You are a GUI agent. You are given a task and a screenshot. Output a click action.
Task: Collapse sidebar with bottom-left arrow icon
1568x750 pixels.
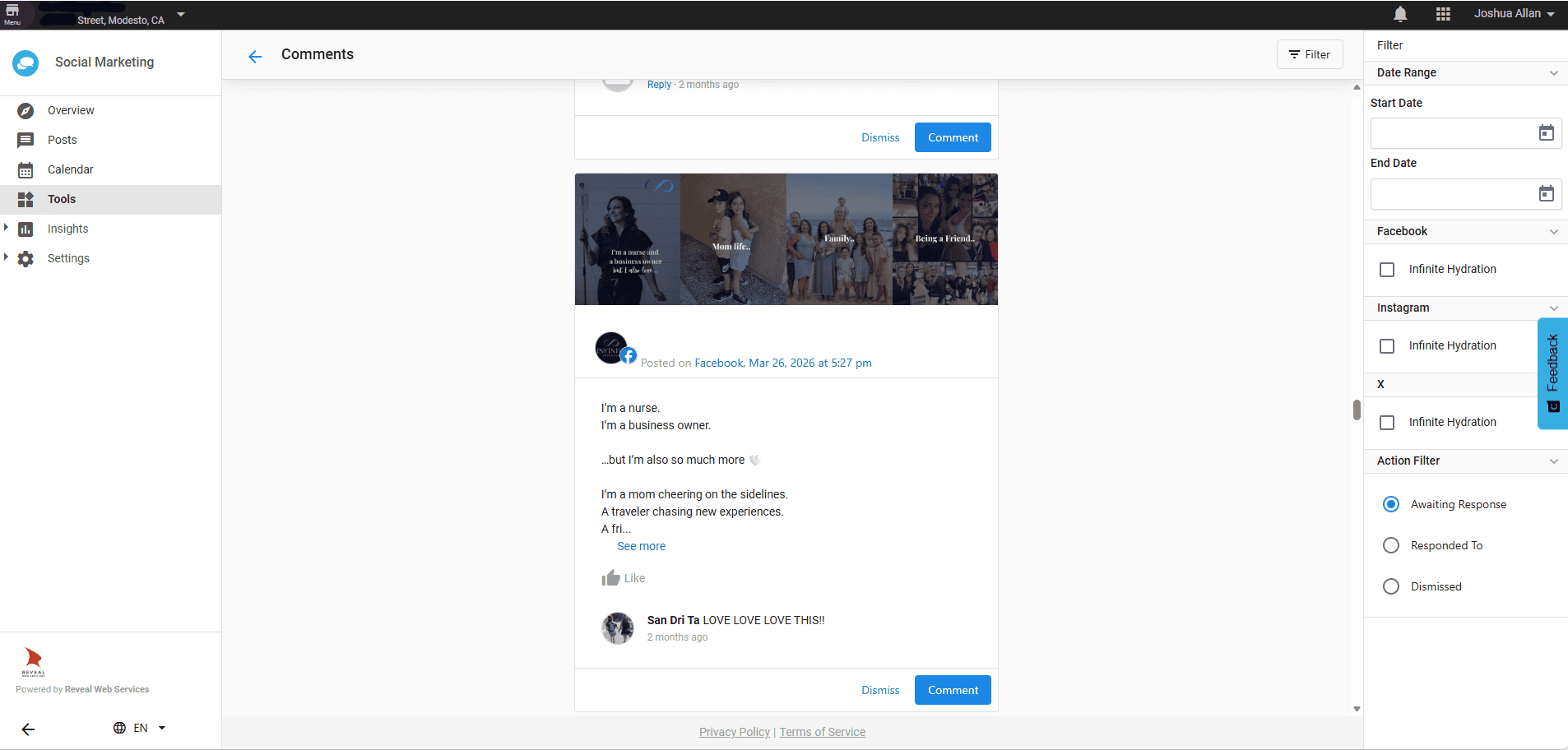point(28,729)
